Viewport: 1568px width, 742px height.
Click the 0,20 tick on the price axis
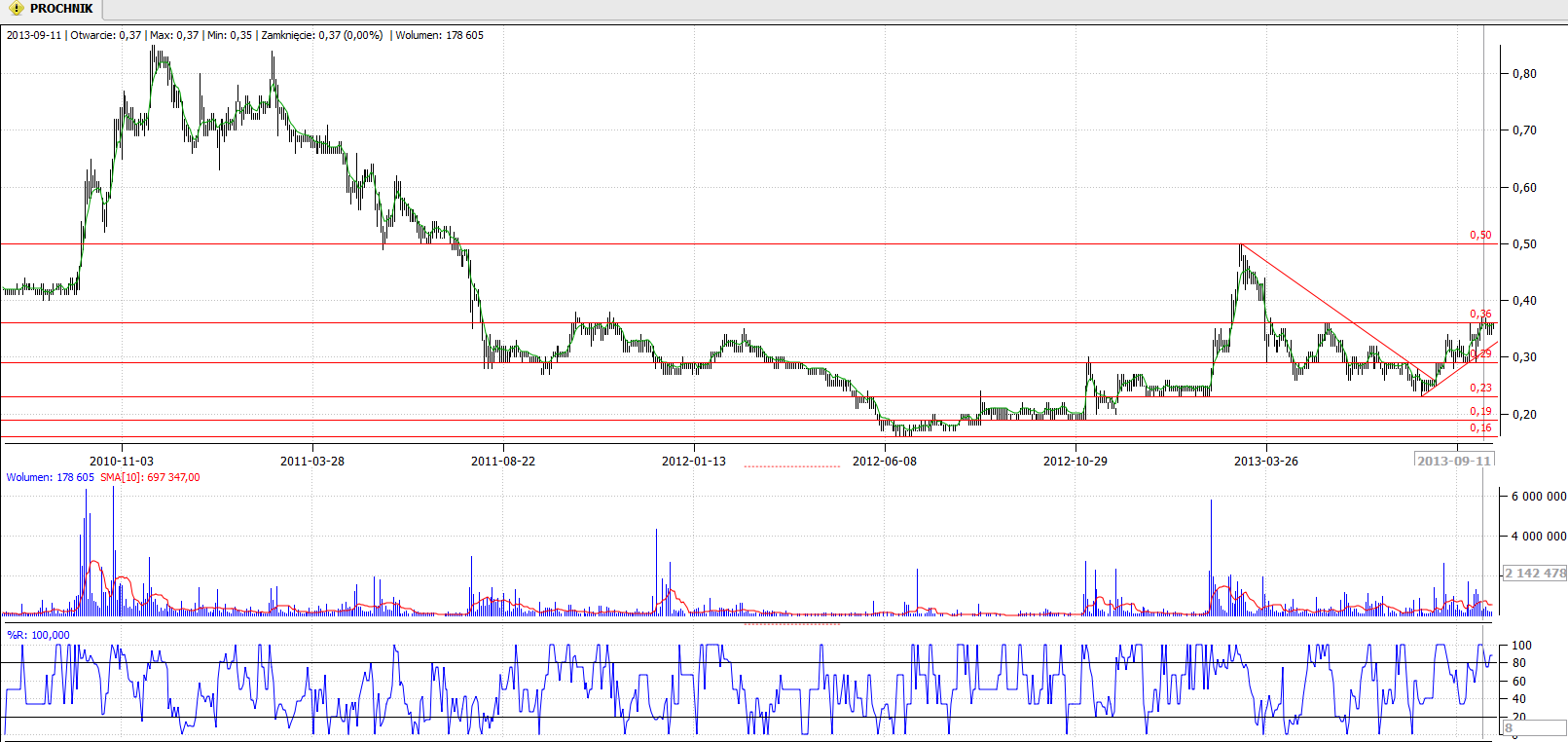click(x=1524, y=414)
